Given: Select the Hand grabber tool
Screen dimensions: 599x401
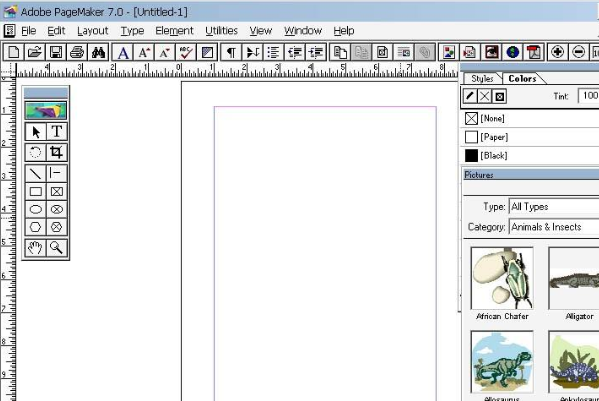Looking at the screenshot, I should (36, 247).
